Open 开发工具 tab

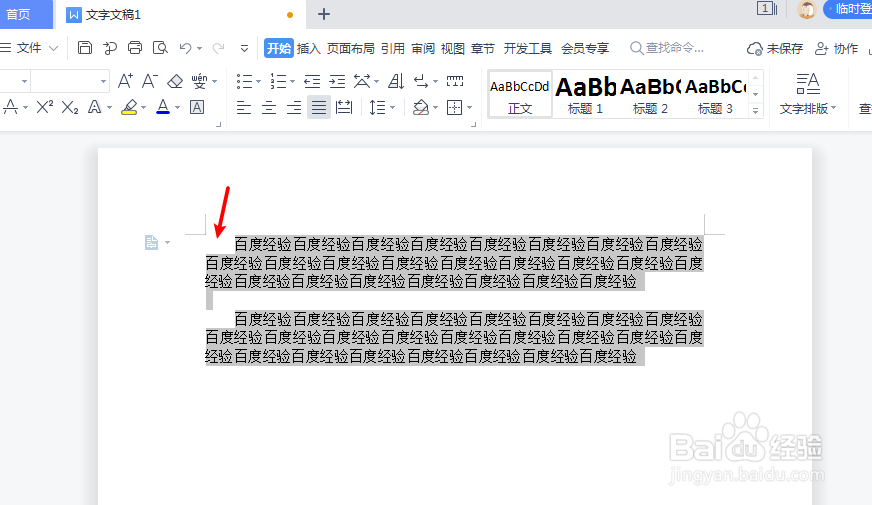point(528,48)
